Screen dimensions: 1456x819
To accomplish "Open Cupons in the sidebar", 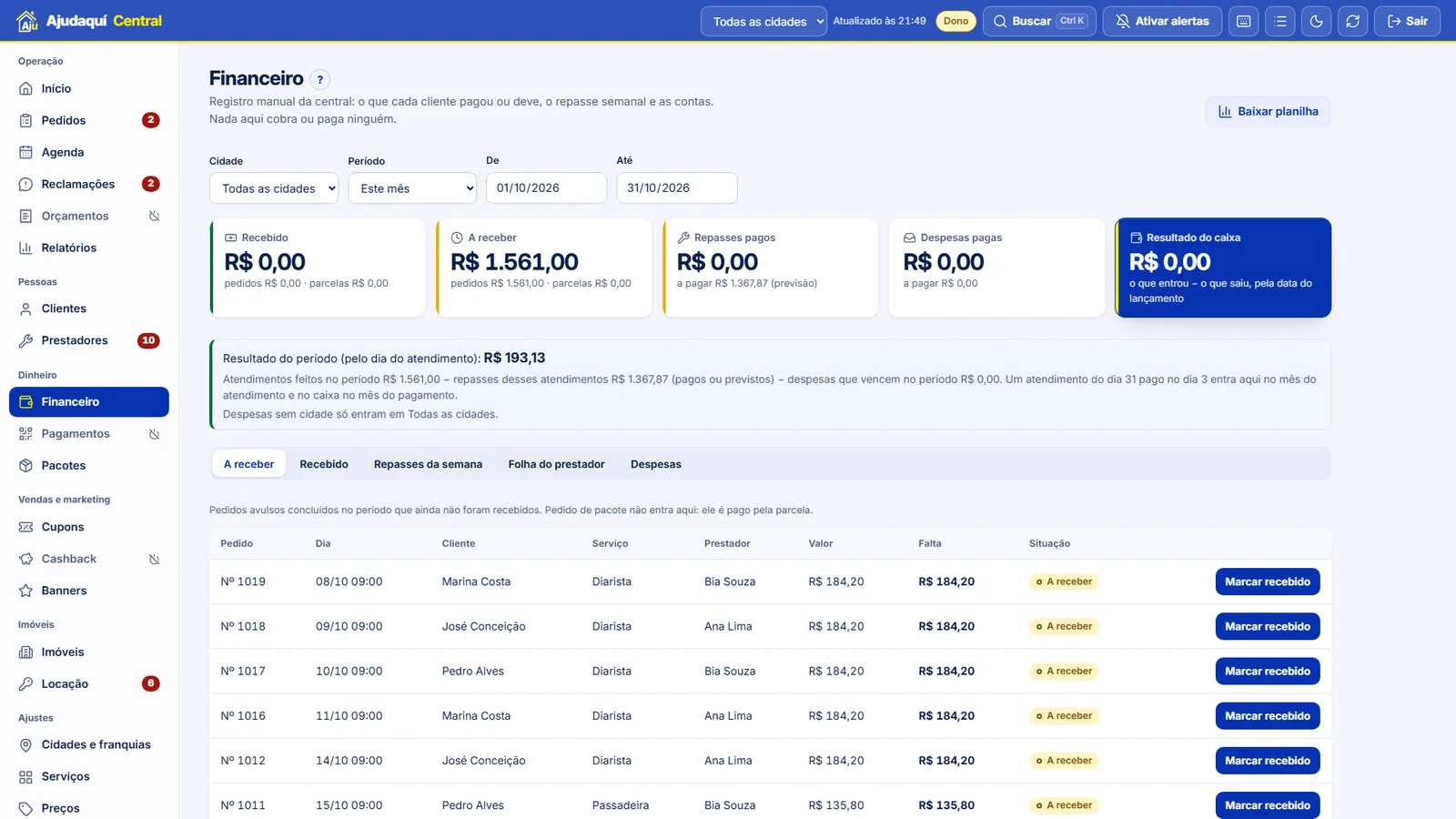I will point(89,527).
